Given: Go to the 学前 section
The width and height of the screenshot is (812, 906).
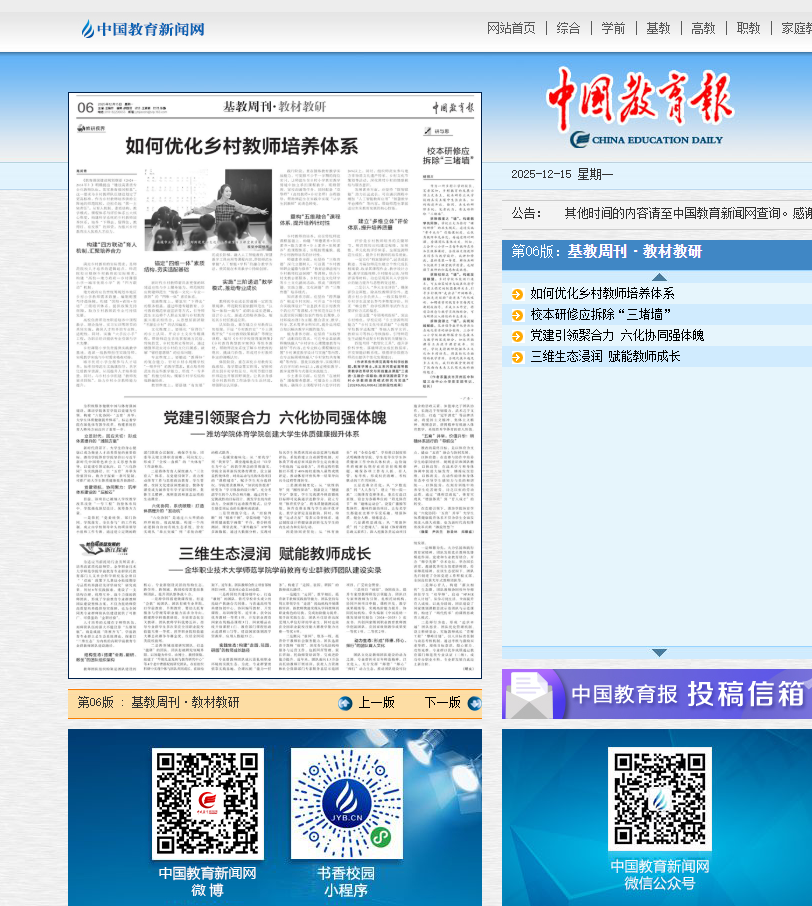Looking at the screenshot, I should (613, 28).
